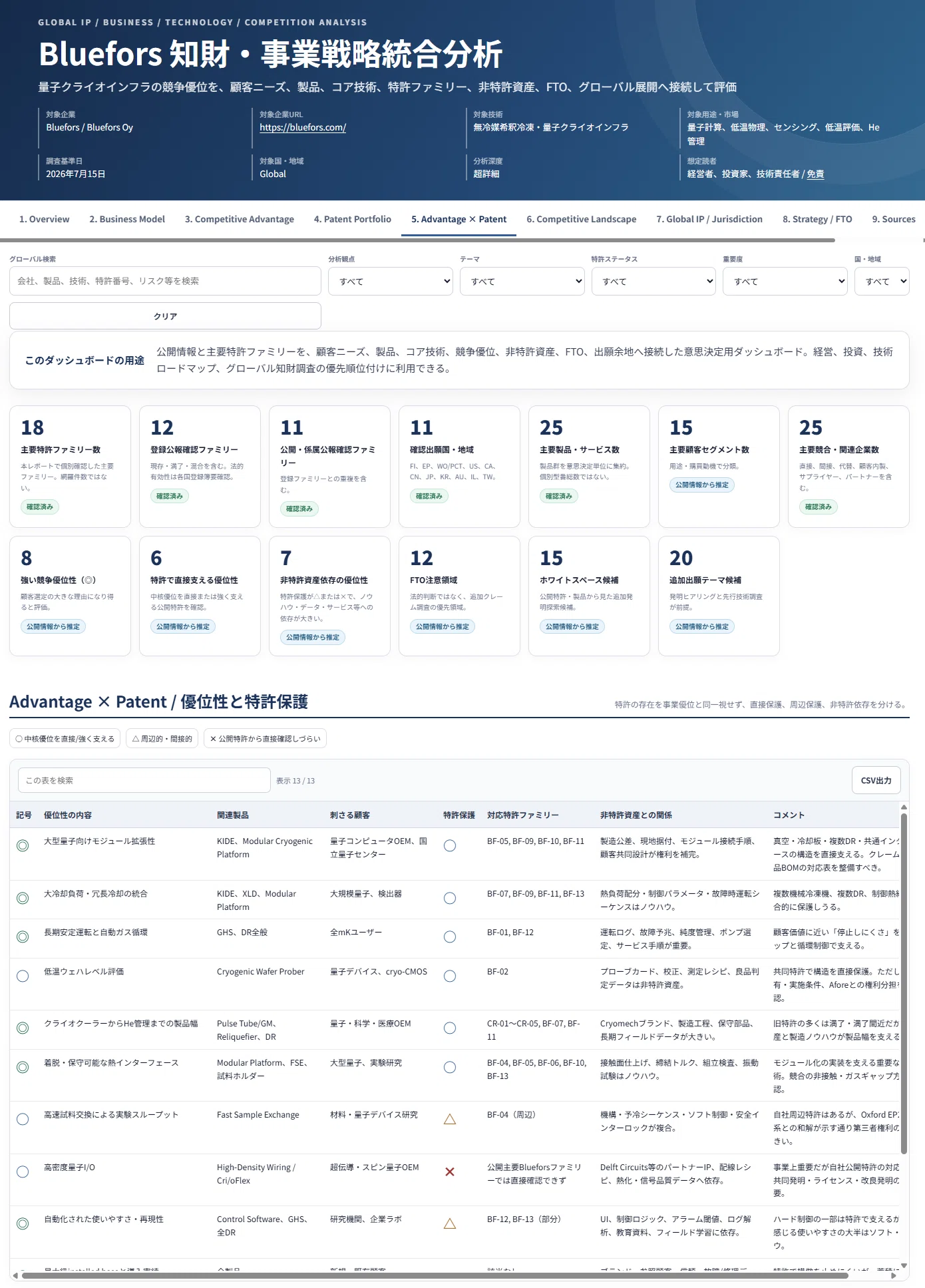The width and height of the screenshot is (925, 1288).
Task: Click the table's horizontal scrollbar
Action: coord(435,1275)
